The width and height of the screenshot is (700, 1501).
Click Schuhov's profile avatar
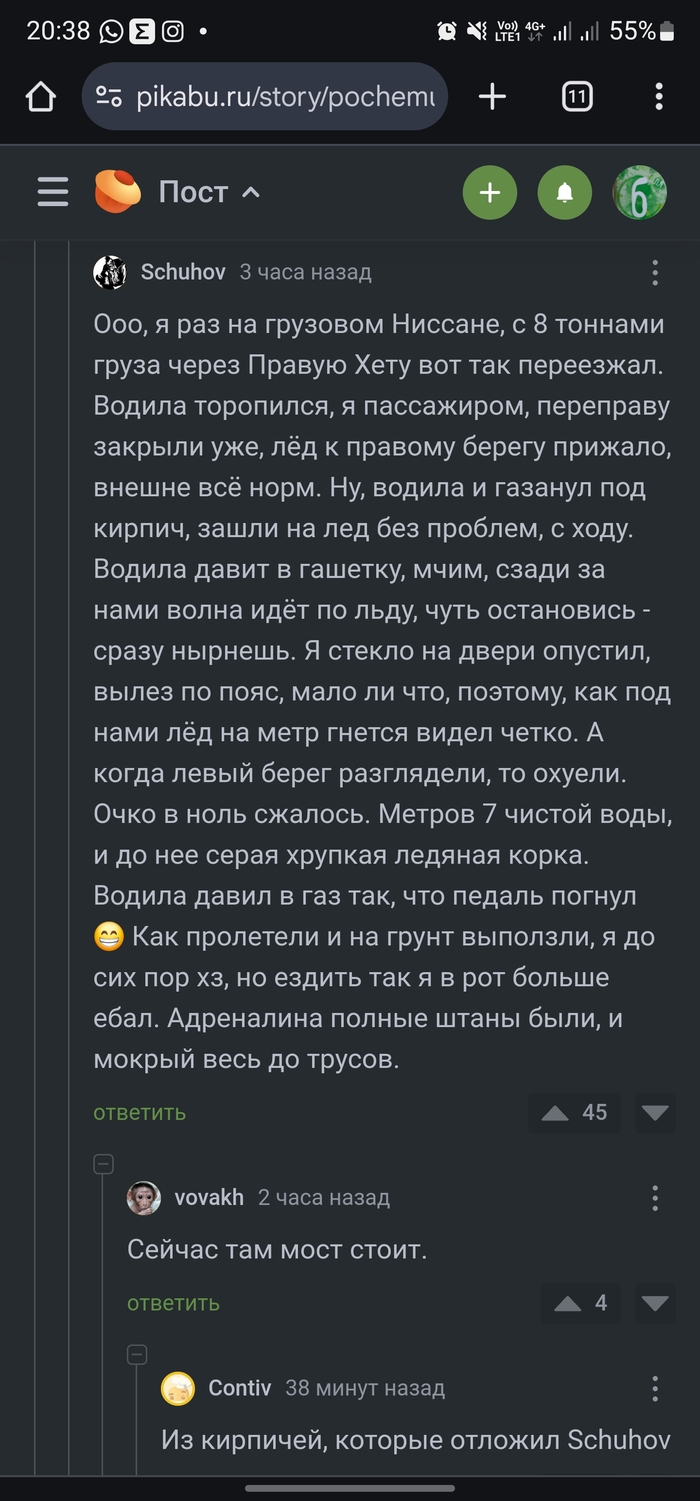click(x=110, y=271)
